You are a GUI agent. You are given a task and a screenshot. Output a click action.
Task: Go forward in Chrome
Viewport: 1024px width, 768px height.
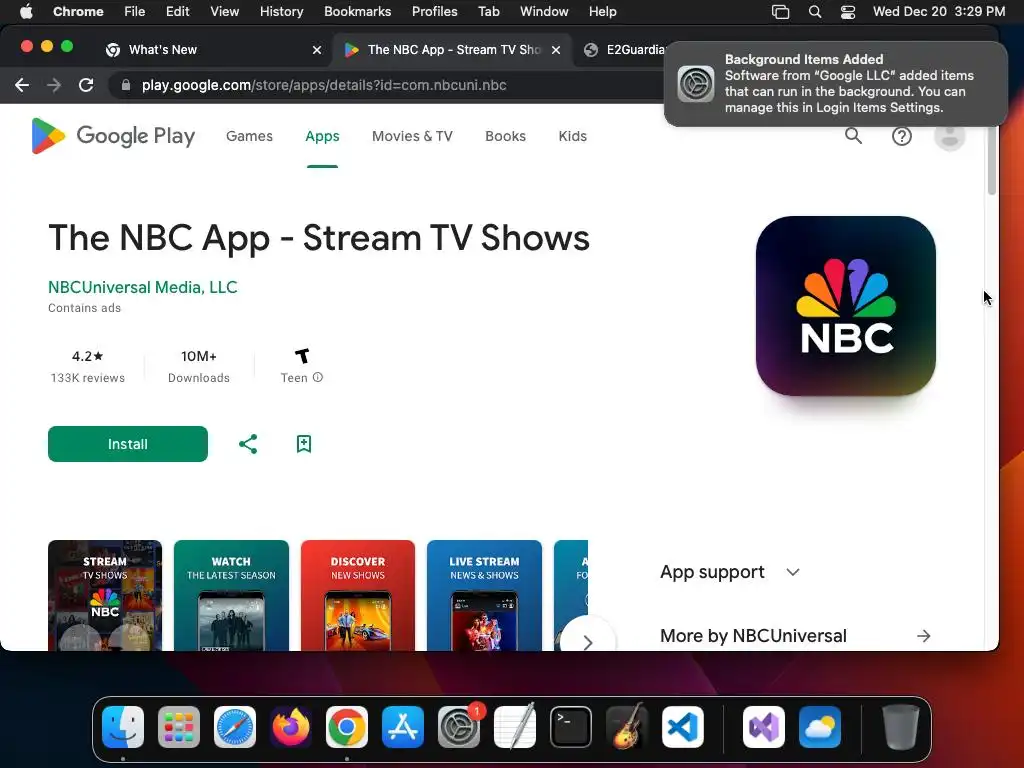(54, 85)
